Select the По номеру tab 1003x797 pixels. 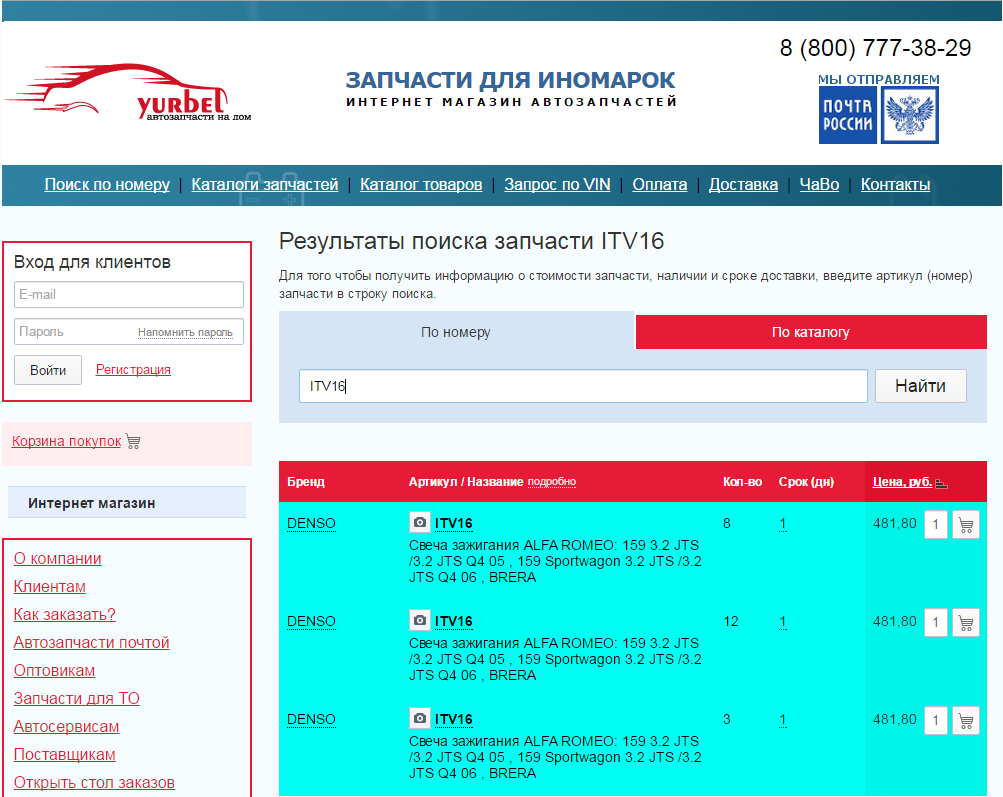(456, 332)
